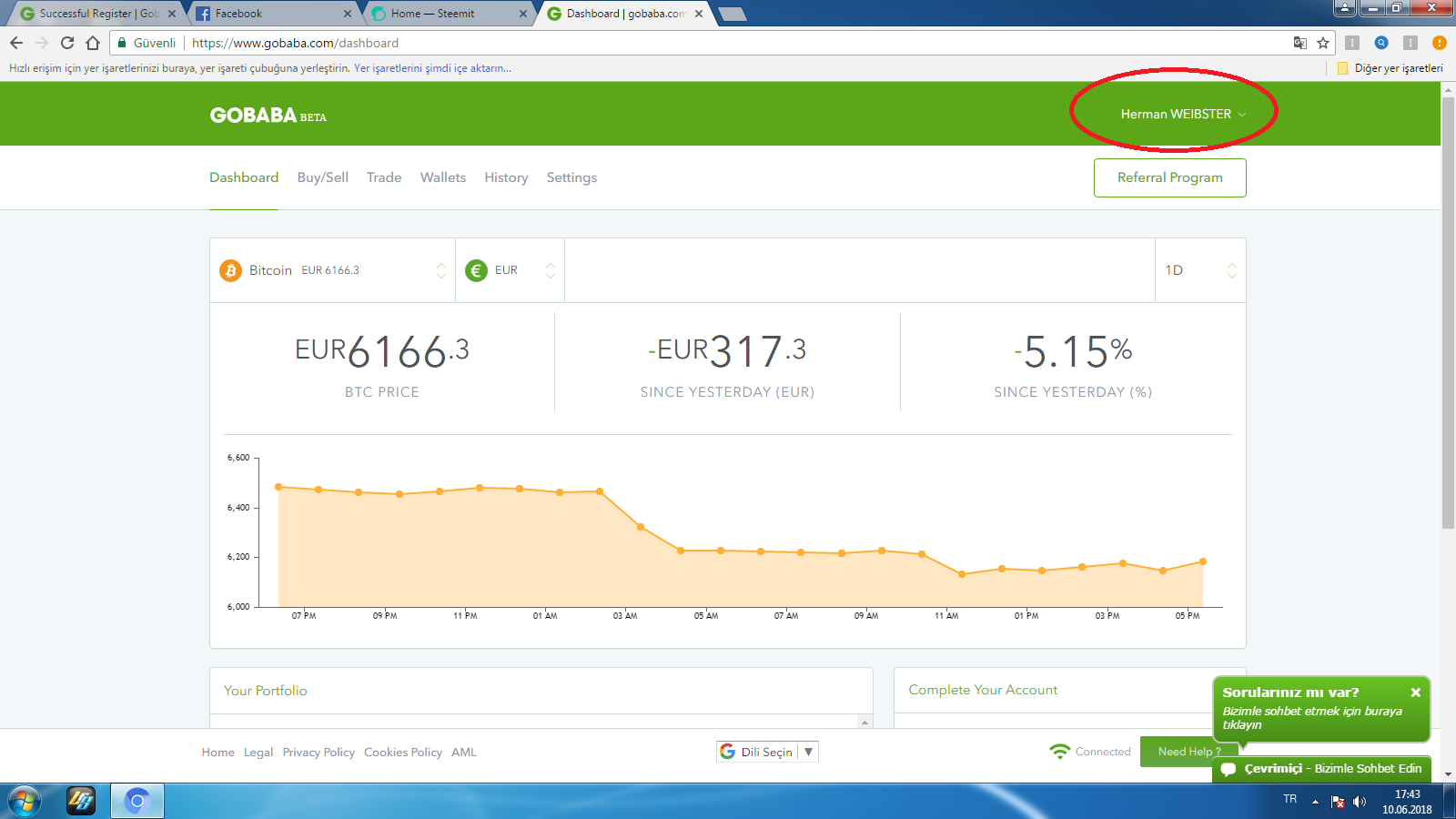Open Google Translate icon in address bar
This screenshot has height=819, width=1456.
(x=1300, y=43)
